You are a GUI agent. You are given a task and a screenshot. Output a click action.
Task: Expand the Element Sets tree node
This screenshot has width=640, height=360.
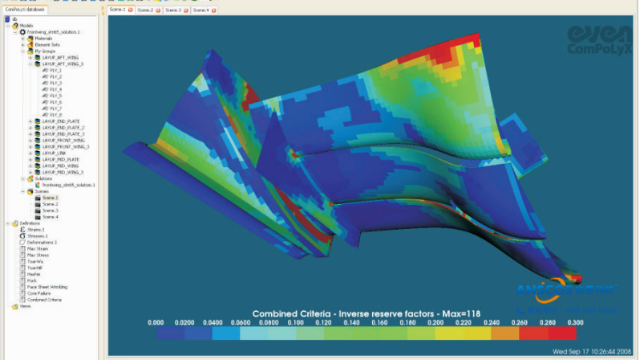click(x=23, y=44)
